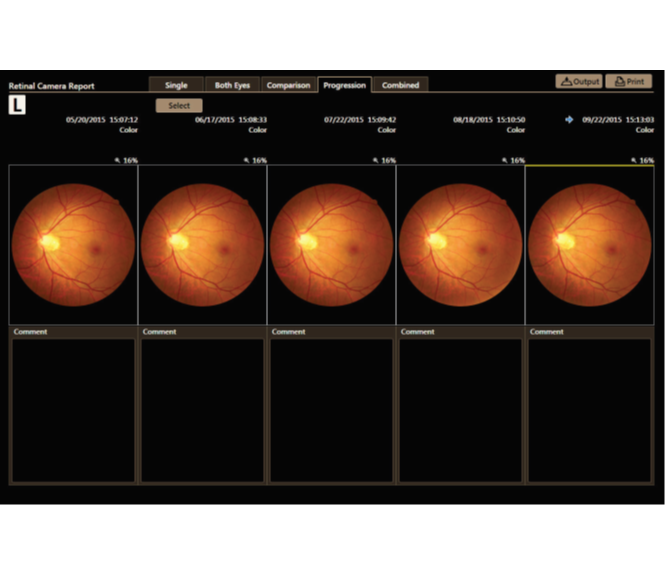Screen dimensions: 665x575
Task: Click the blue arrow beside 09/22/2015 date
Action: point(569,120)
